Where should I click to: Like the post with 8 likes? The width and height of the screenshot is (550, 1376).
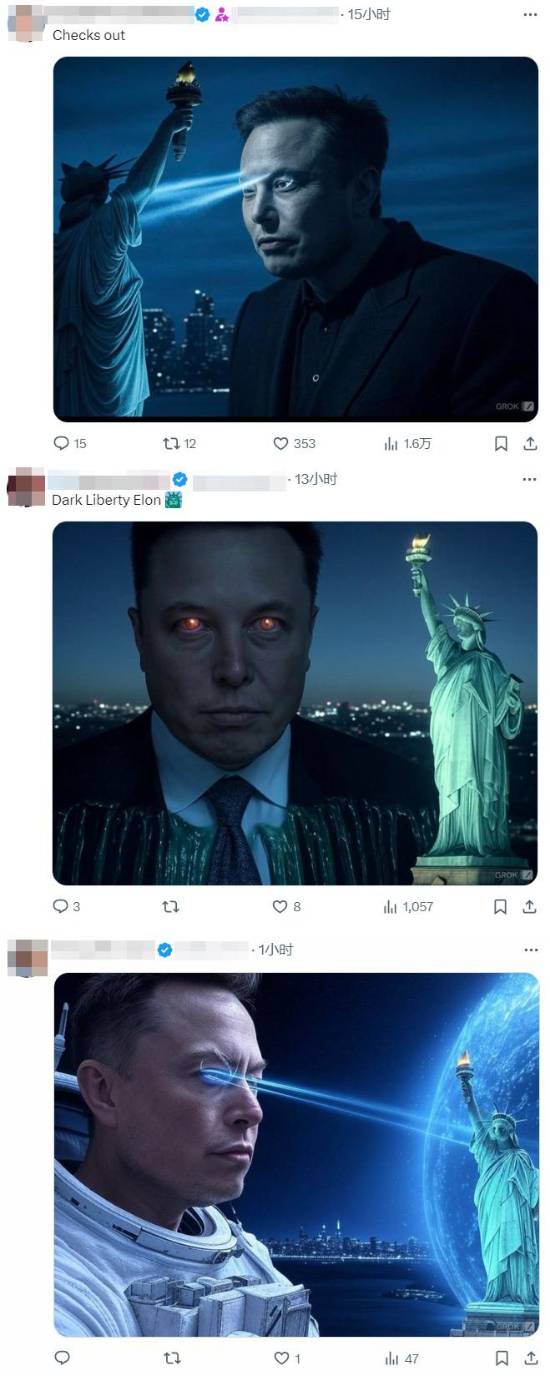click(287, 906)
